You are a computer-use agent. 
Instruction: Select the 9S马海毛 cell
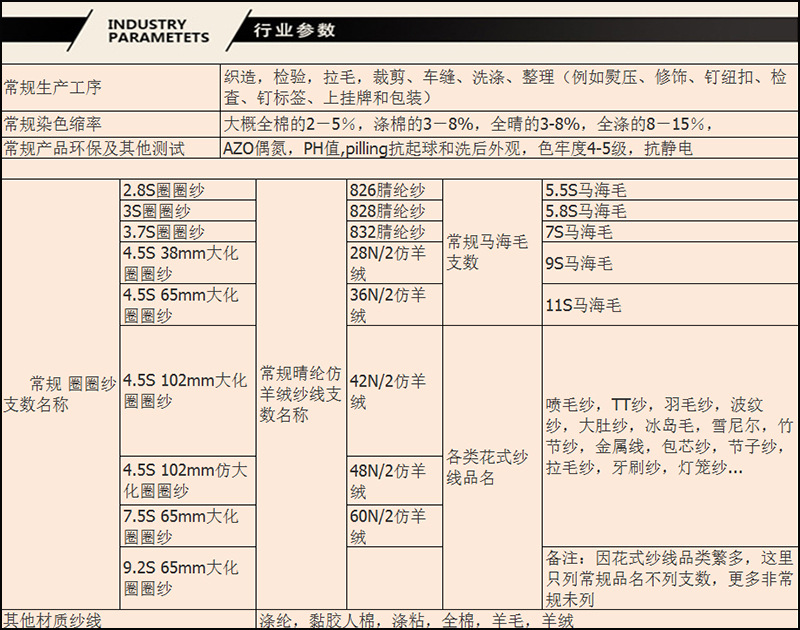[670, 263]
